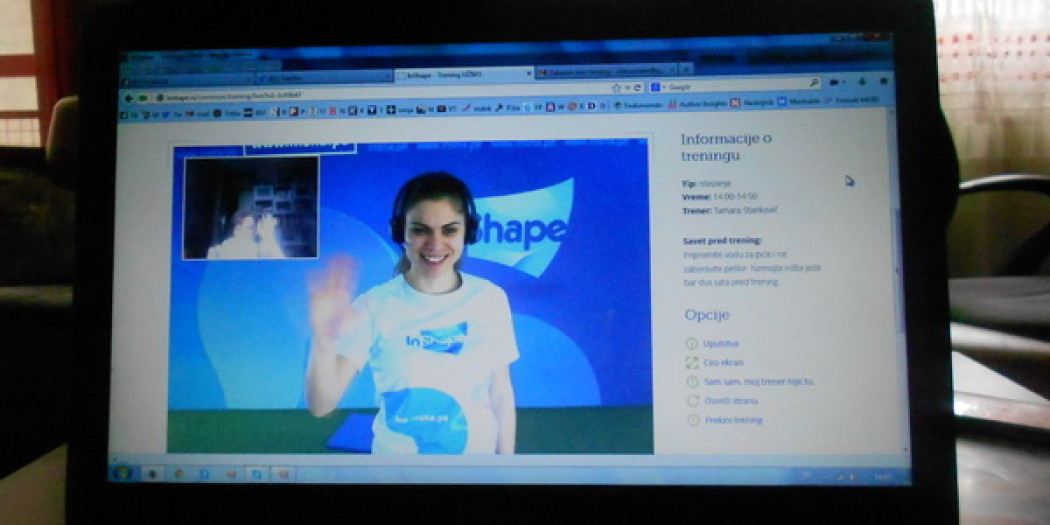Open the Google search engine dropdown
Image resolution: width=1050 pixels, height=525 pixels.
tap(658, 86)
